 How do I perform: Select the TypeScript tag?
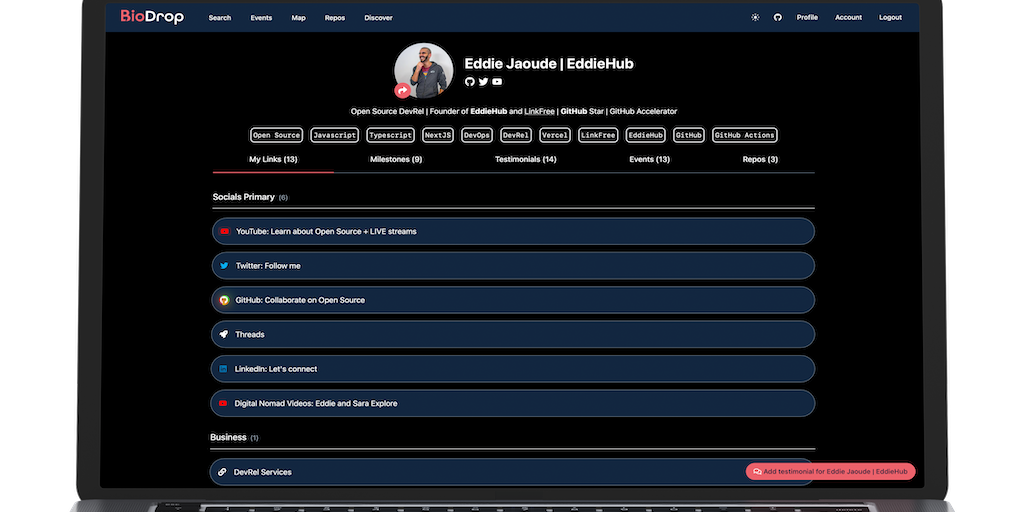390,135
